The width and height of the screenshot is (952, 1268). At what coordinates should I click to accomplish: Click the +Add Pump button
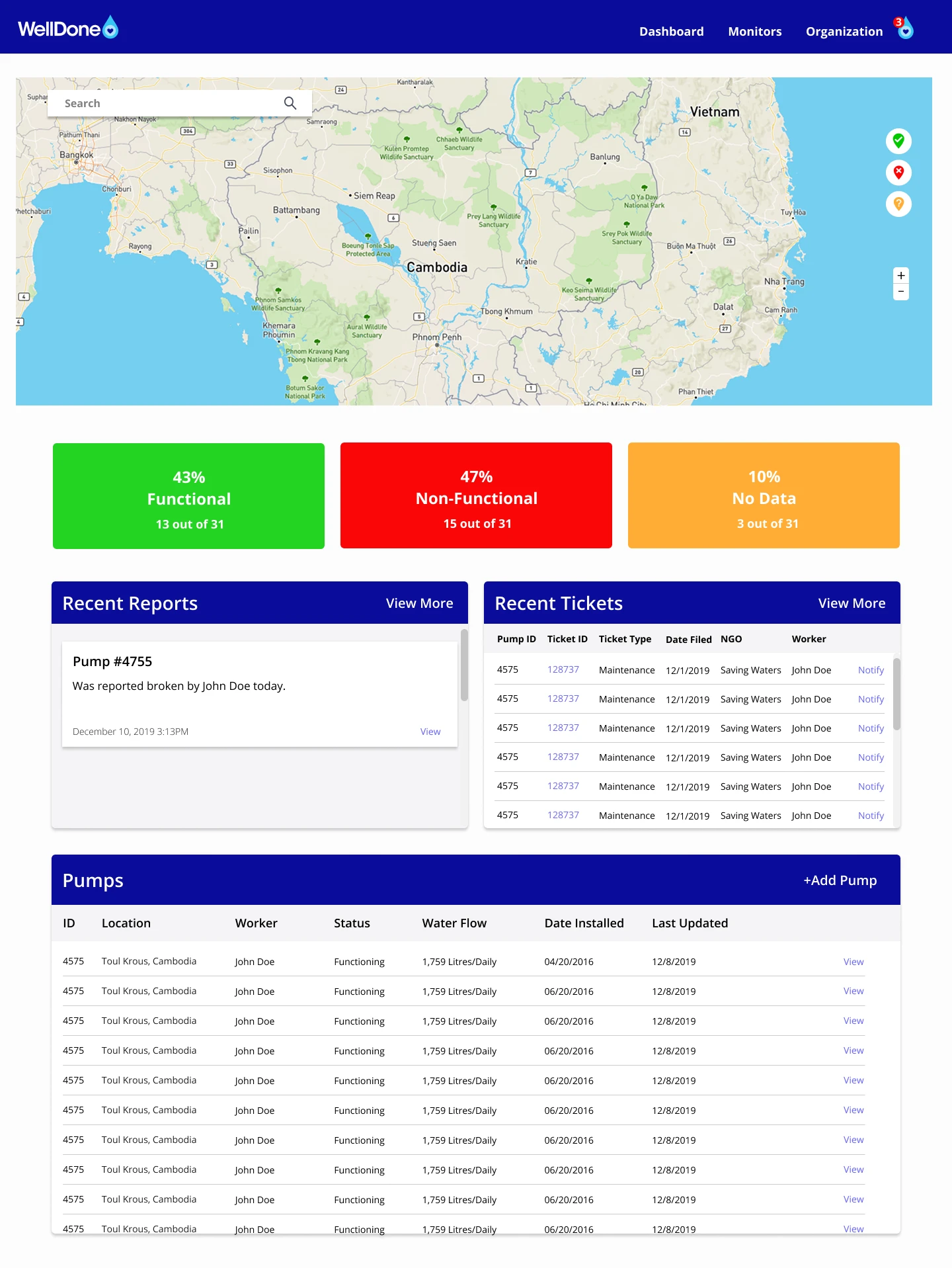point(840,880)
